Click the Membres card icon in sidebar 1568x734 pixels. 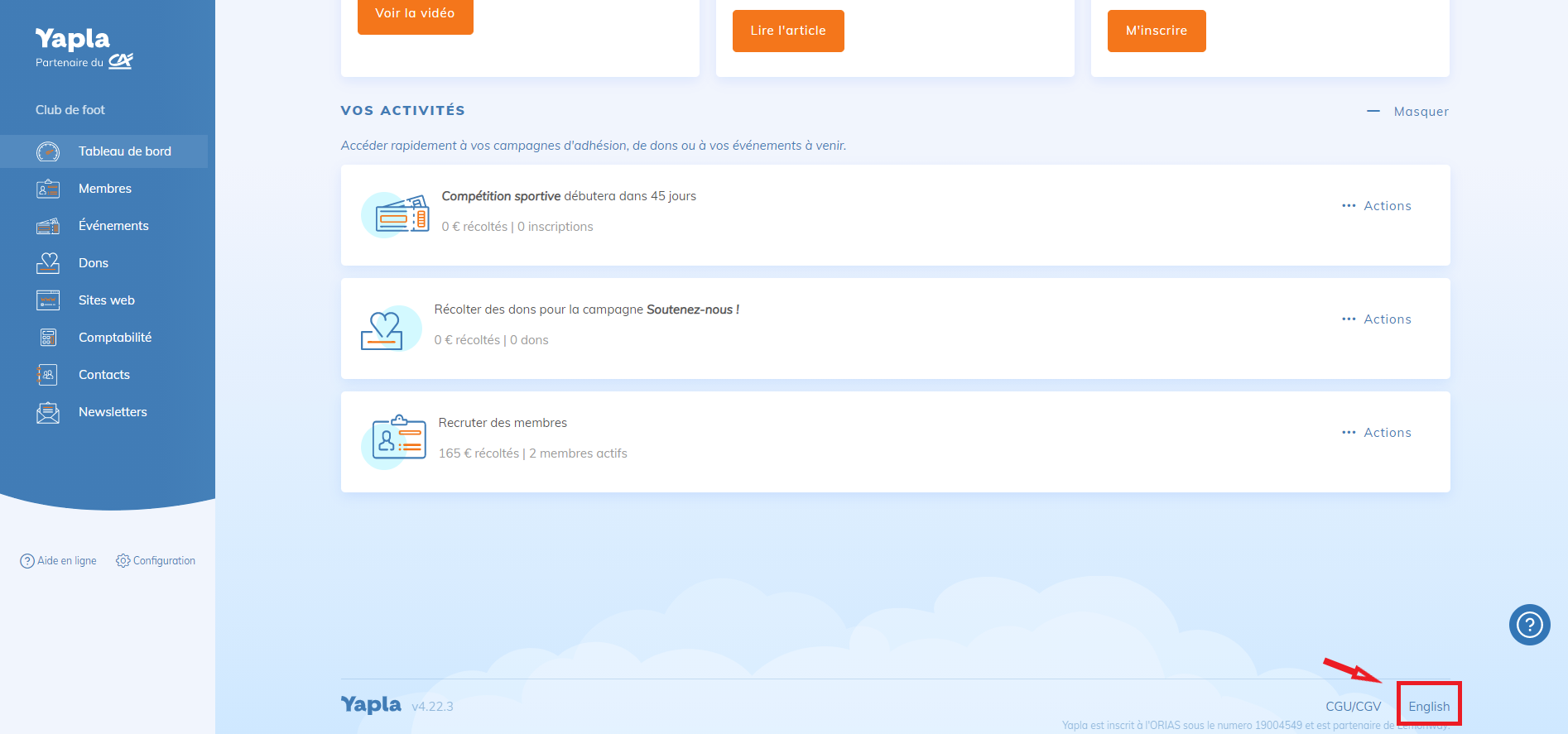tap(48, 189)
